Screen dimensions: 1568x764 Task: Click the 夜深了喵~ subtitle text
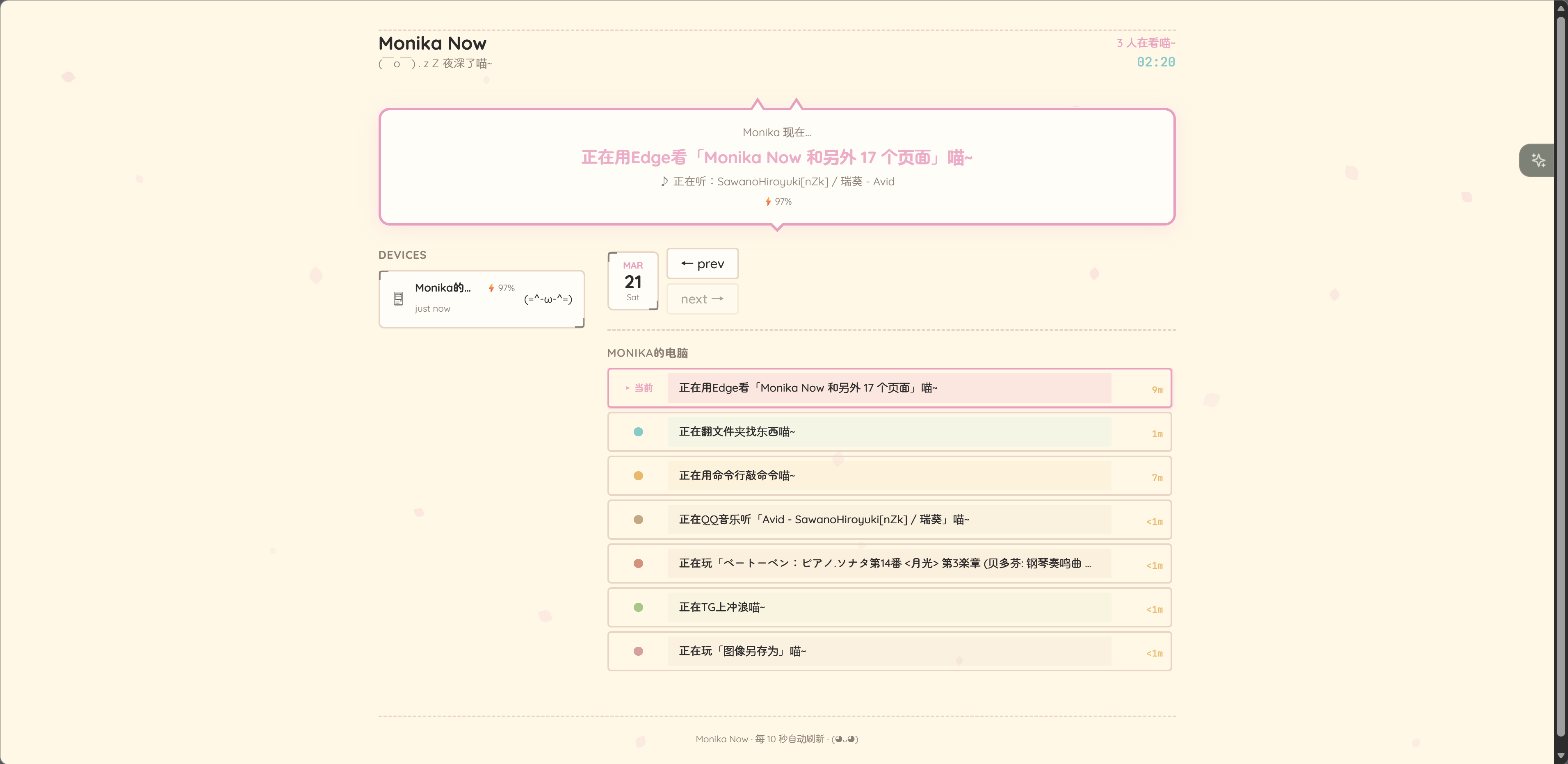467,63
